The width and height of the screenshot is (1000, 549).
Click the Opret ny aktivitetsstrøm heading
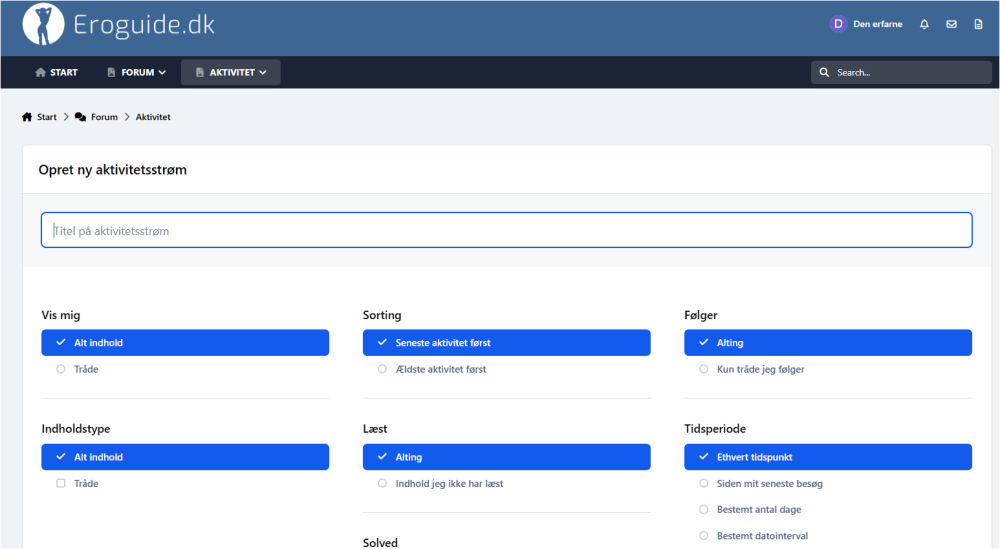pos(112,170)
